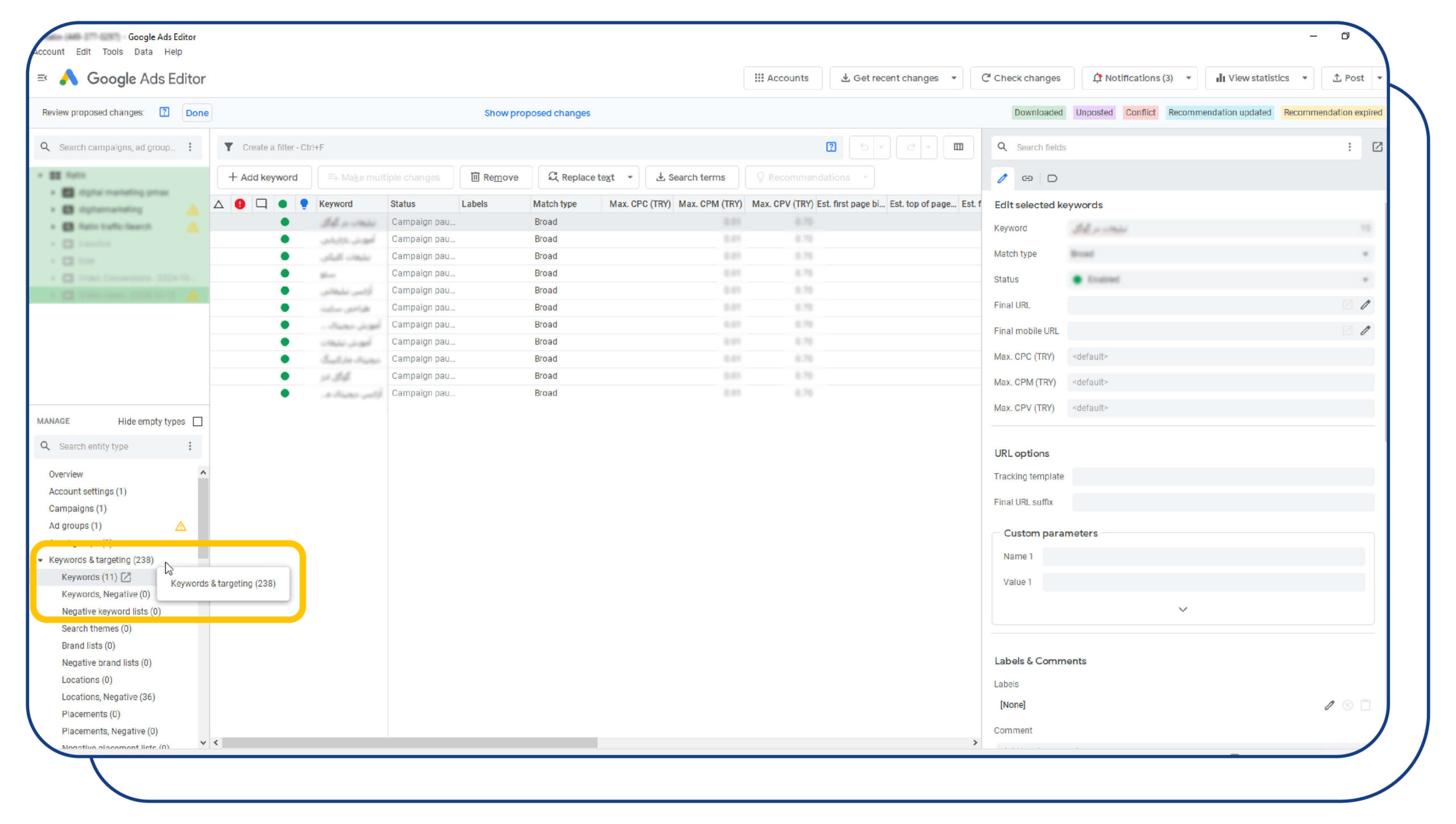The image size is (1456, 824).
Task: Expand more custom parameters chevron
Action: point(1182,609)
